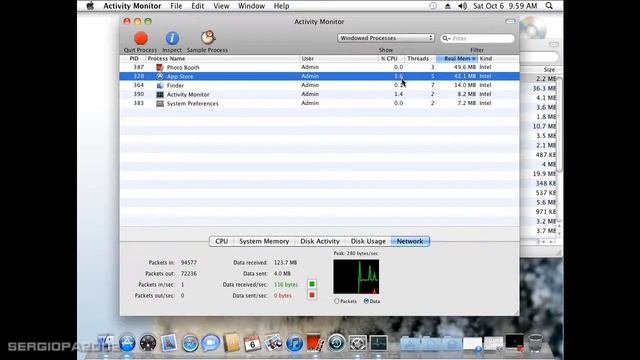Sort by the PID column header

133,59
